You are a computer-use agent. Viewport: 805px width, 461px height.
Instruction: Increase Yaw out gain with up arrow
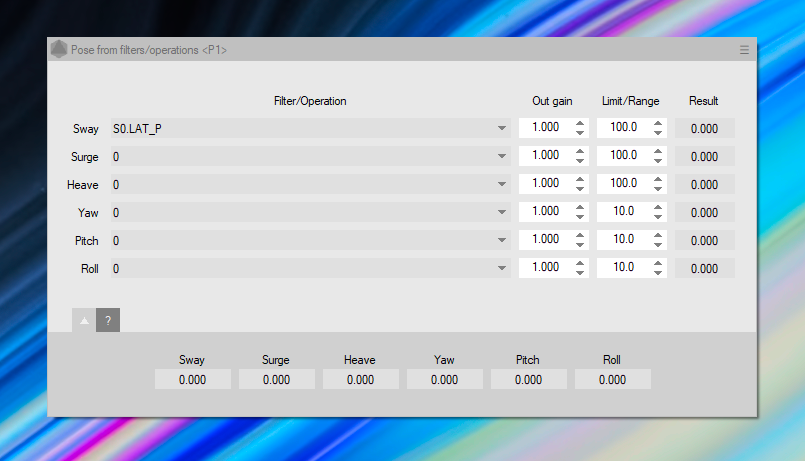click(580, 207)
